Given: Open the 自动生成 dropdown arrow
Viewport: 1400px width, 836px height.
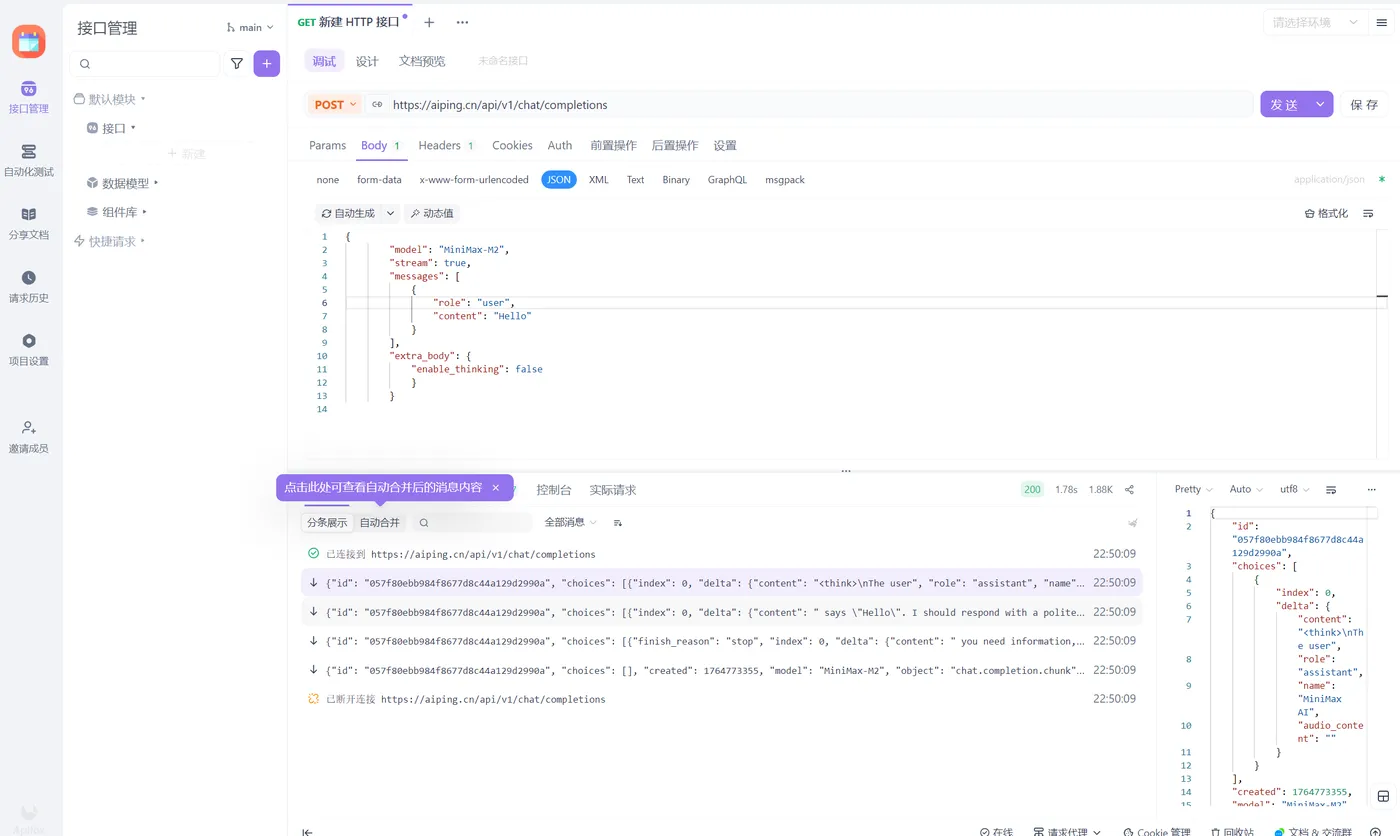Looking at the screenshot, I should (390, 213).
